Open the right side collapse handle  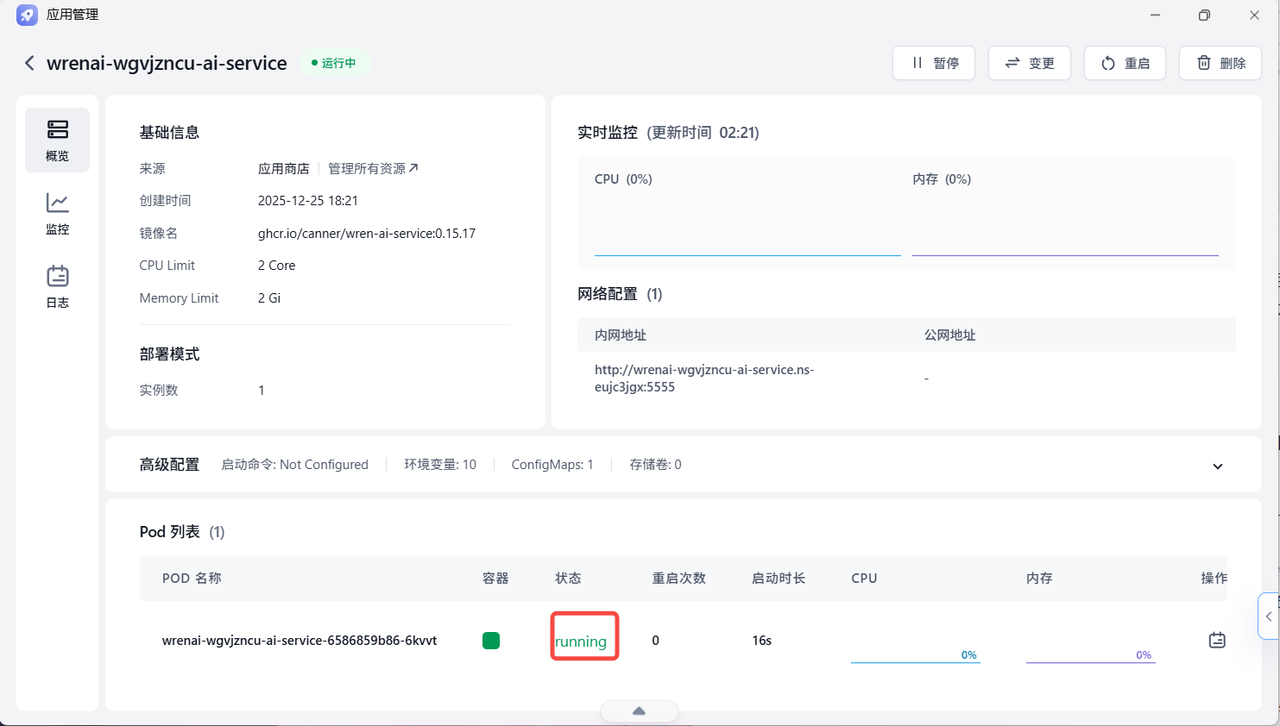1269,616
